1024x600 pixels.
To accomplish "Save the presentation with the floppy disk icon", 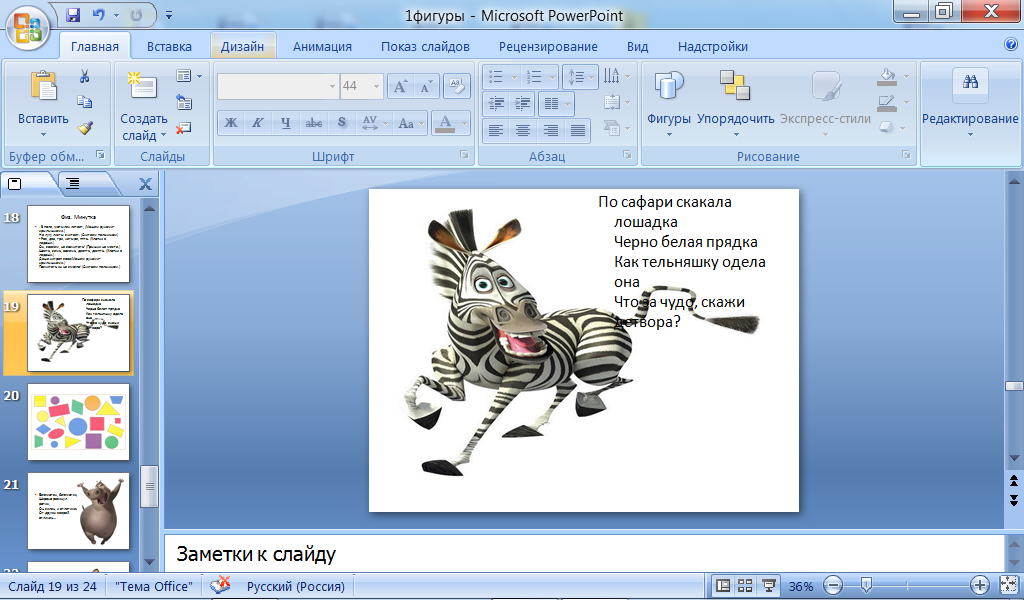I will pyautogui.click(x=73, y=14).
